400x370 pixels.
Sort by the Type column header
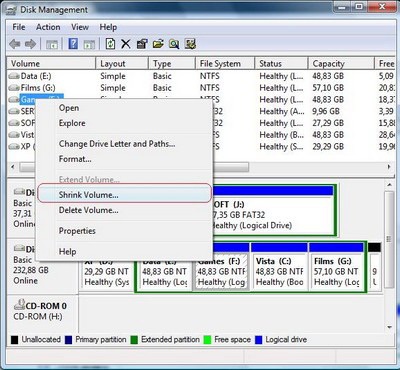tap(172, 63)
